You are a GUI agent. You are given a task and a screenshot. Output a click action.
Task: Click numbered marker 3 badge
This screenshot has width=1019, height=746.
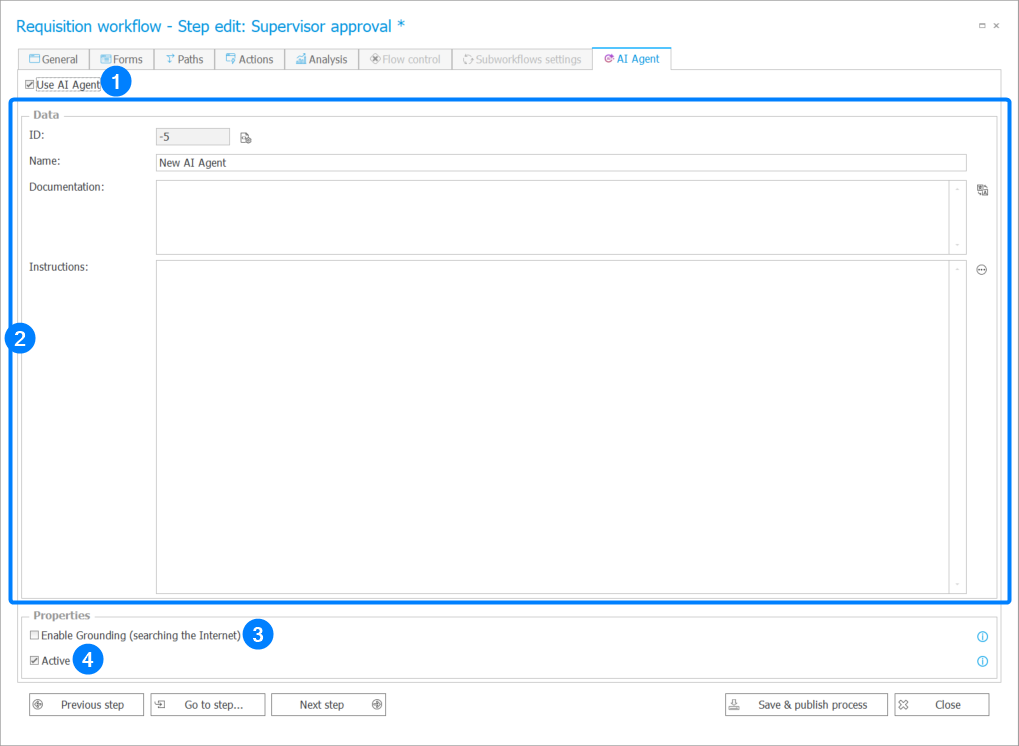click(x=258, y=634)
